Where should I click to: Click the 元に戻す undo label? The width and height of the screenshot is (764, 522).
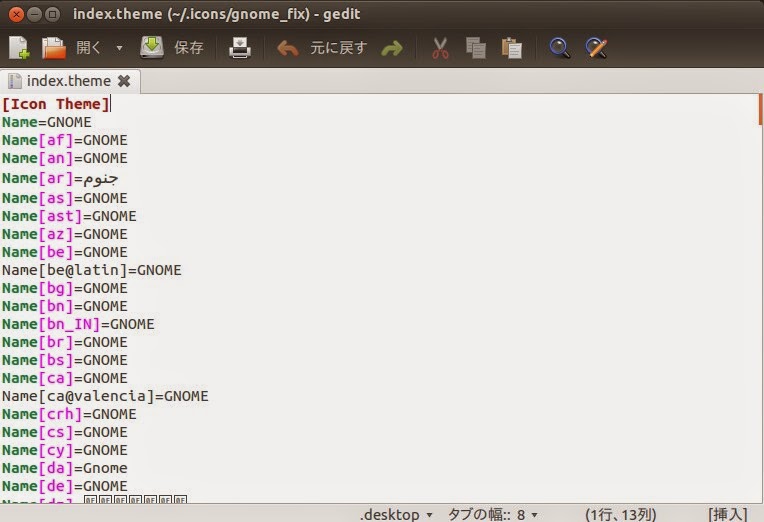point(338,48)
